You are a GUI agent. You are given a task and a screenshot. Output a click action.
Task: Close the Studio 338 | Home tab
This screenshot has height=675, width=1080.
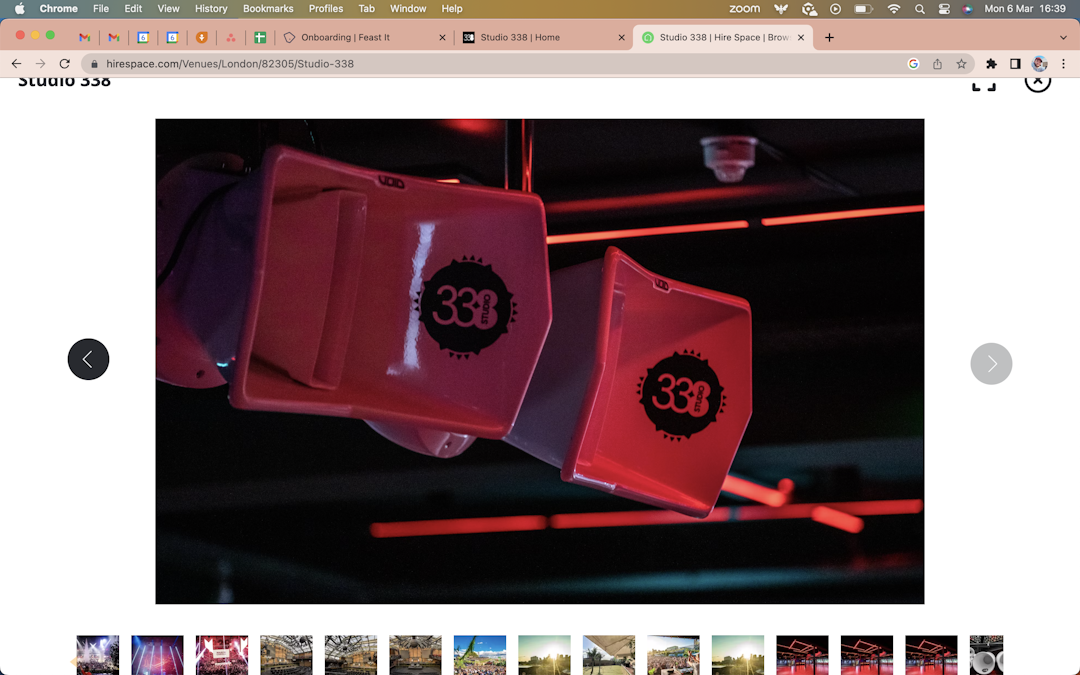click(x=621, y=37)
